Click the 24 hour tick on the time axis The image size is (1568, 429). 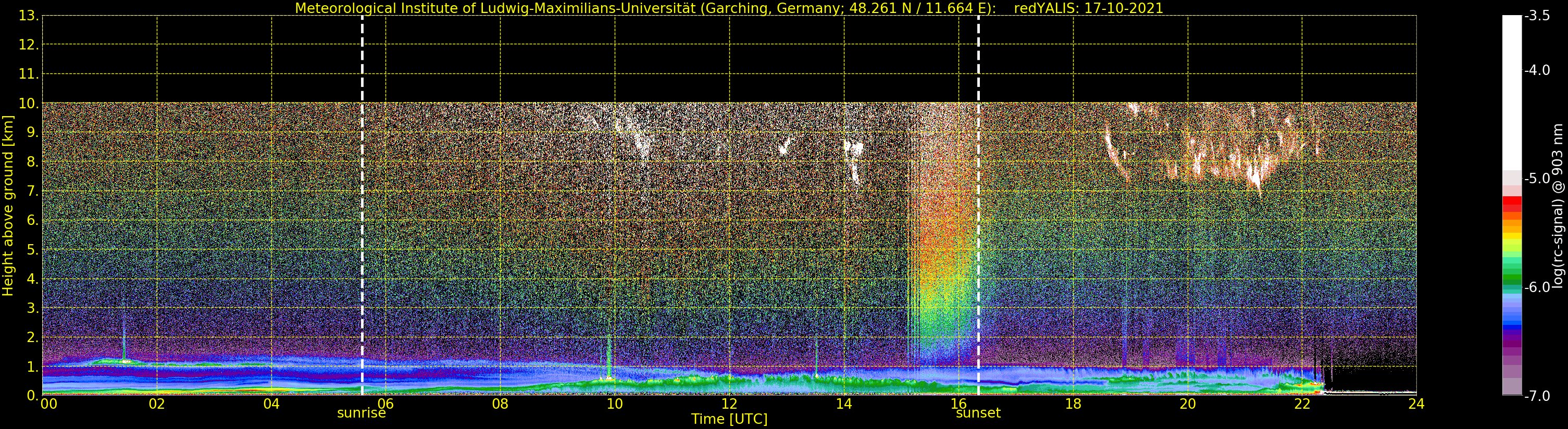(1416, 404)
